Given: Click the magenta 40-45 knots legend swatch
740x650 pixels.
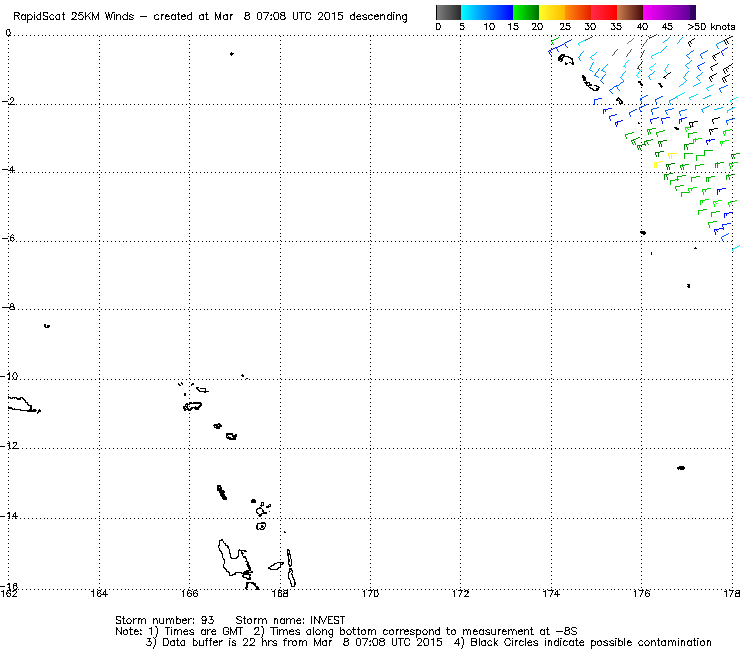Looking at the screenshot, I should pos(656,12).
